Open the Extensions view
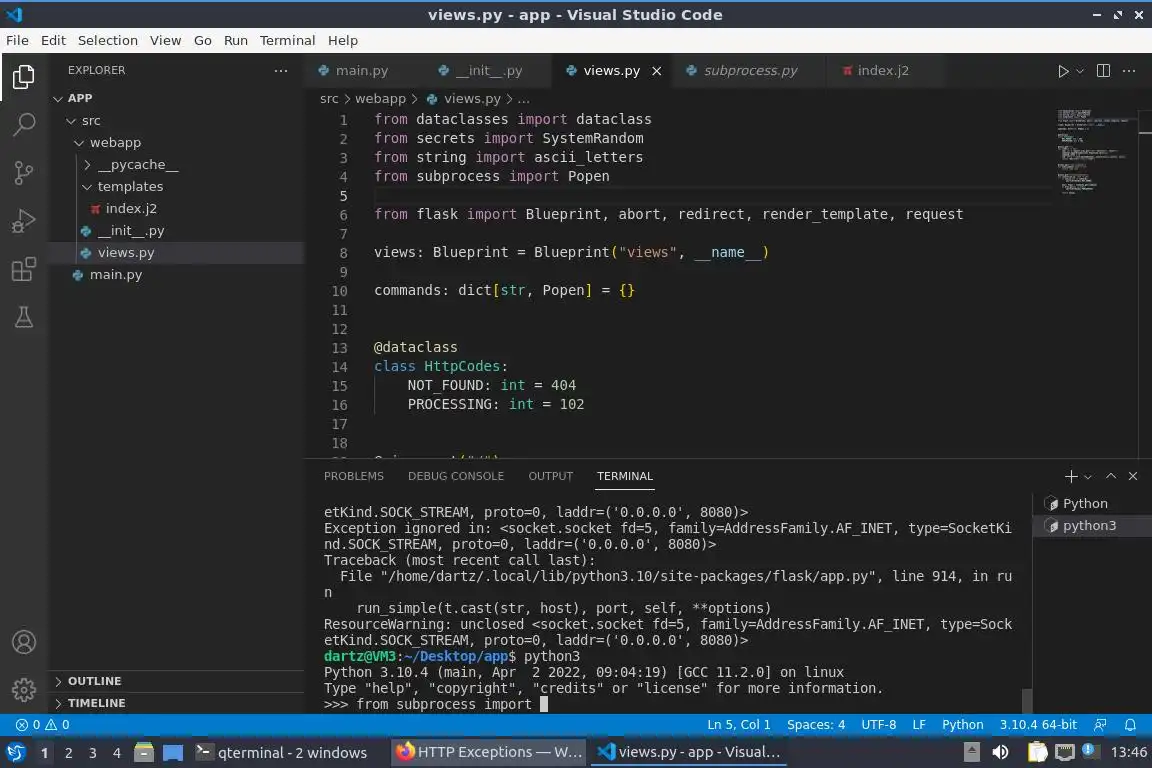 point(24,269)
